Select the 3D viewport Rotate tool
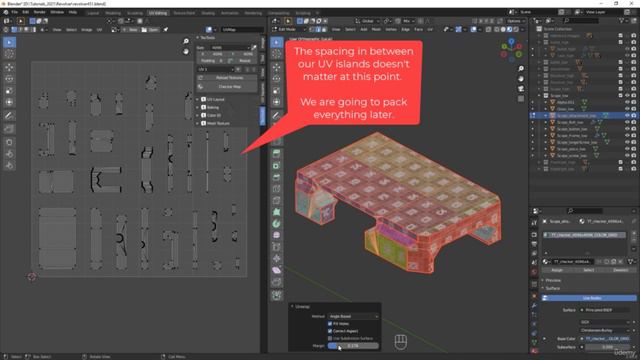The width and height of the screenshot is (640, 360). 277,79
